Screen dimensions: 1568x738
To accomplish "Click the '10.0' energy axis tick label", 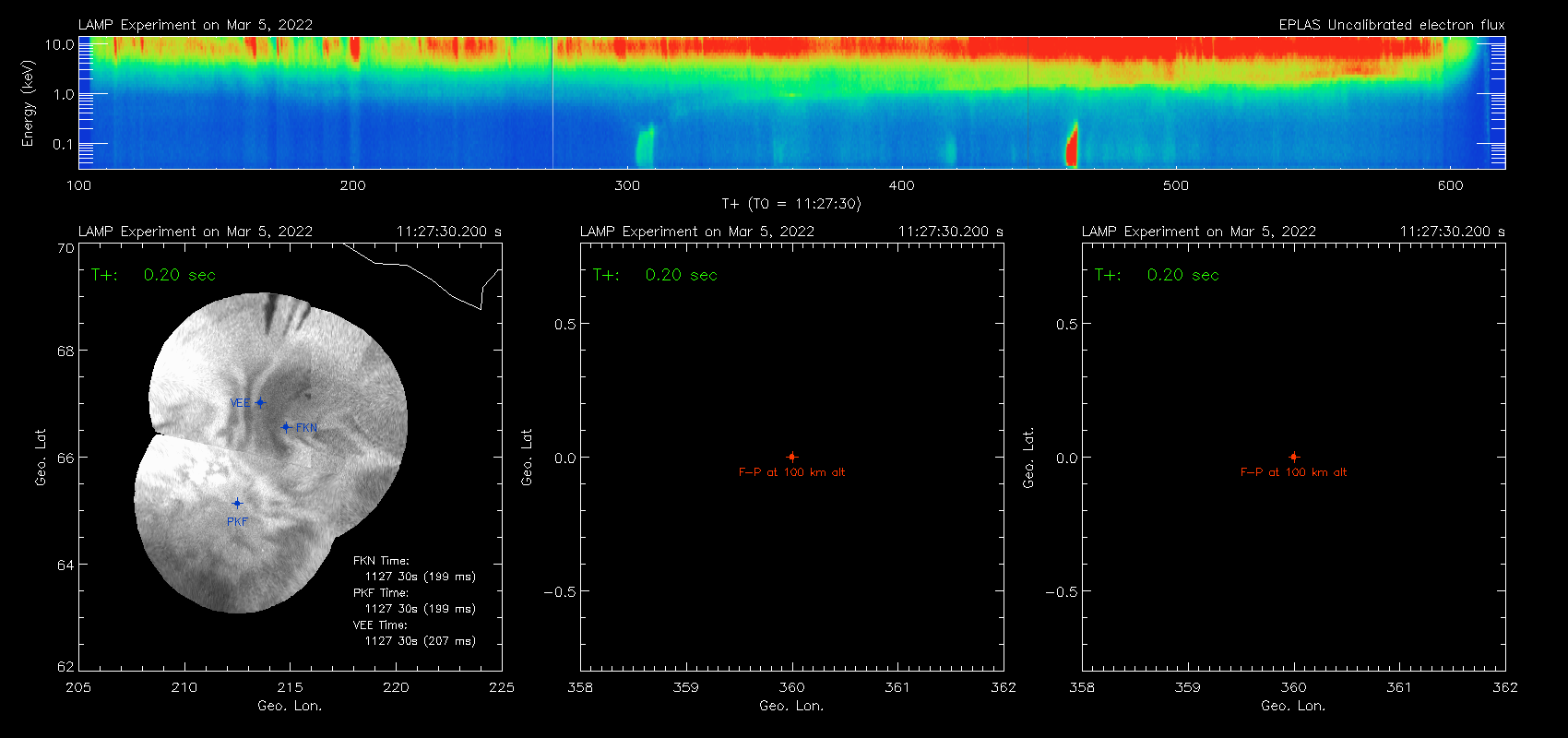I will [60, 44].
